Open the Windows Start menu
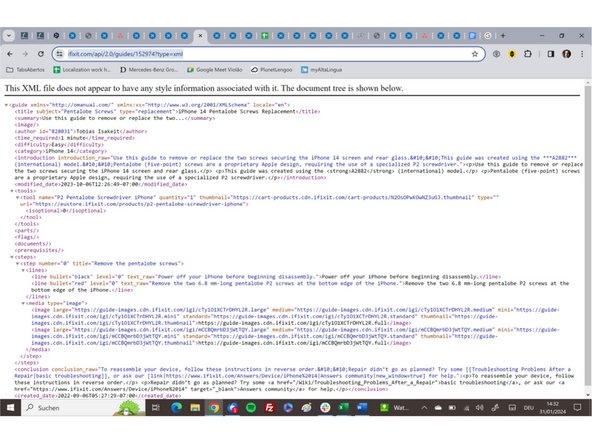Viewport: 592px width, 444px height. 11,408
